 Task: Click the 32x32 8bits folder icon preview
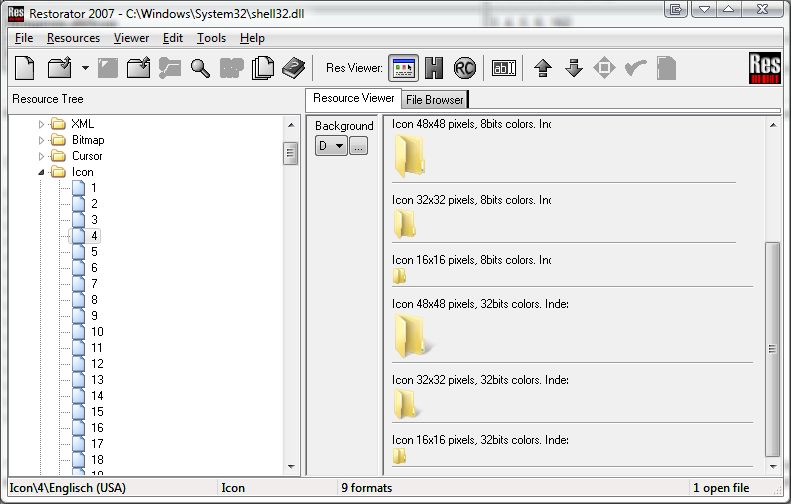(x=405, y=225)
